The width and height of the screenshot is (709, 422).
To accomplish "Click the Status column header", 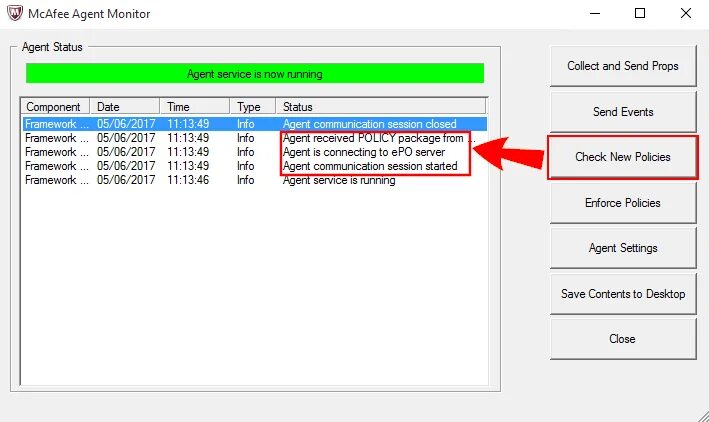I will click(381, 107).
